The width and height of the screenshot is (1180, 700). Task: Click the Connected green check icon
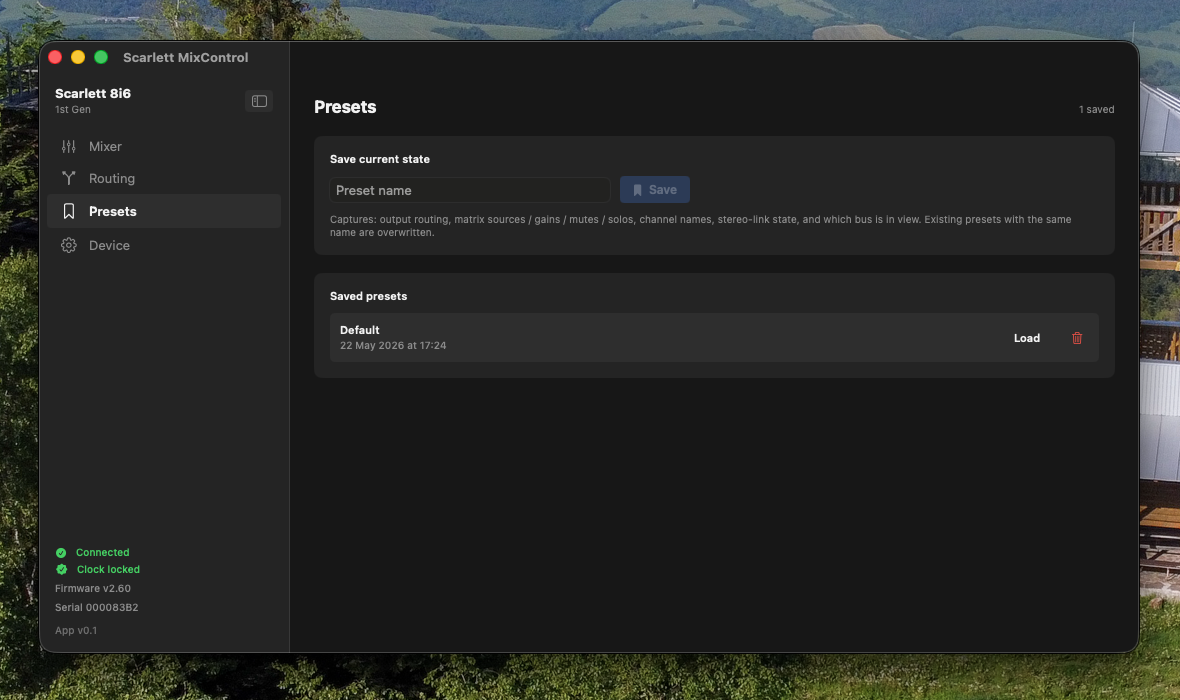pyautogui.click(x=61, y=552)
